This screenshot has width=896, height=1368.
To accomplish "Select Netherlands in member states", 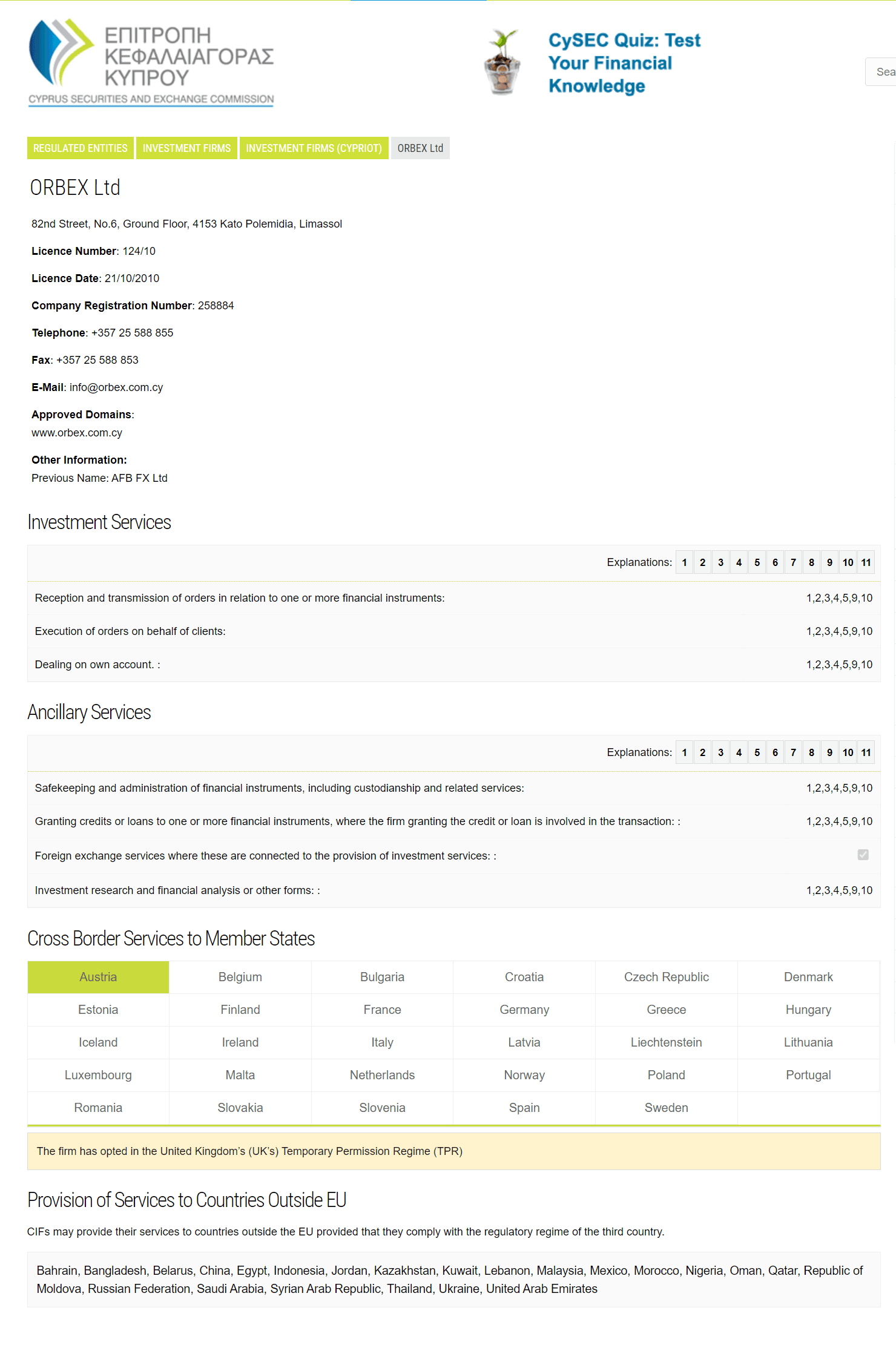I will coord(382,1075).
